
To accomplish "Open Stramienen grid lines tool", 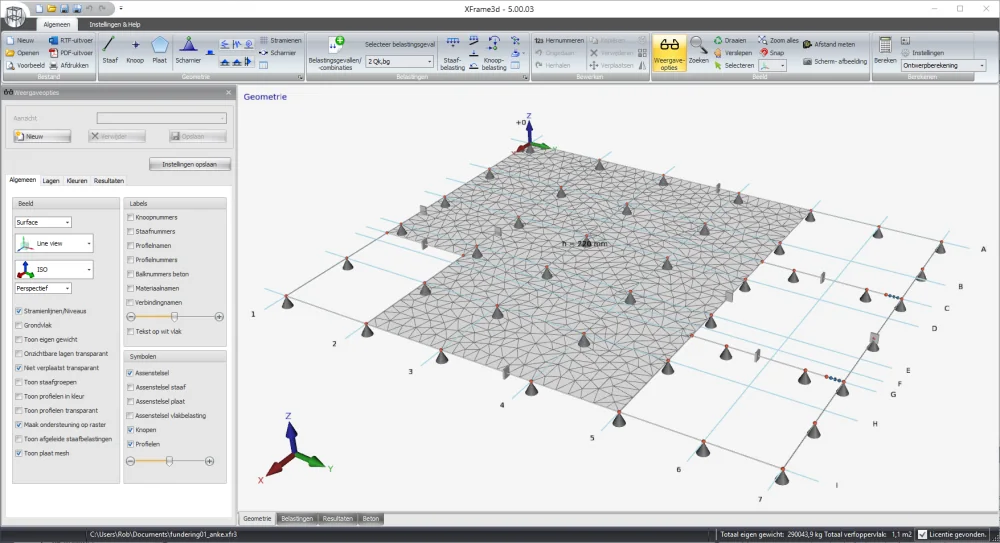I will point(281,40).
